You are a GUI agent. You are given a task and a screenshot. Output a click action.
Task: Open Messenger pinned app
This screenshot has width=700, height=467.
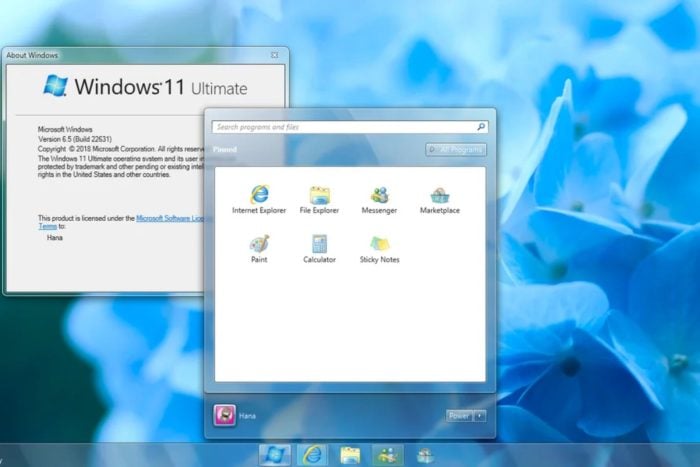pos(379,199)
